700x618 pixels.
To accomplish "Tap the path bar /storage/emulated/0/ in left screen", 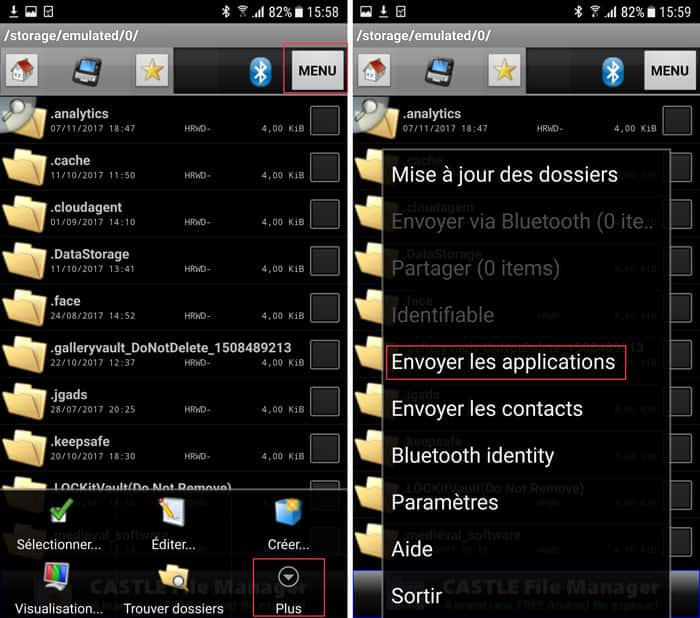I will [173, 35].
